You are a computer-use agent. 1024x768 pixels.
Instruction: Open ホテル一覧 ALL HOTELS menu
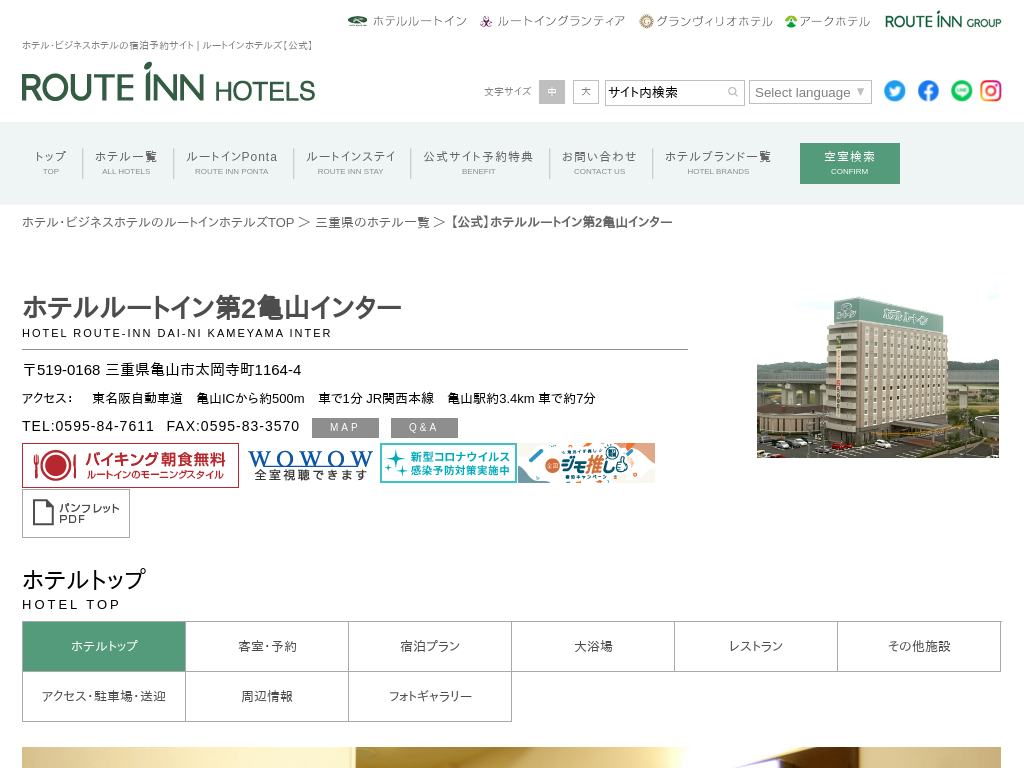126,163
